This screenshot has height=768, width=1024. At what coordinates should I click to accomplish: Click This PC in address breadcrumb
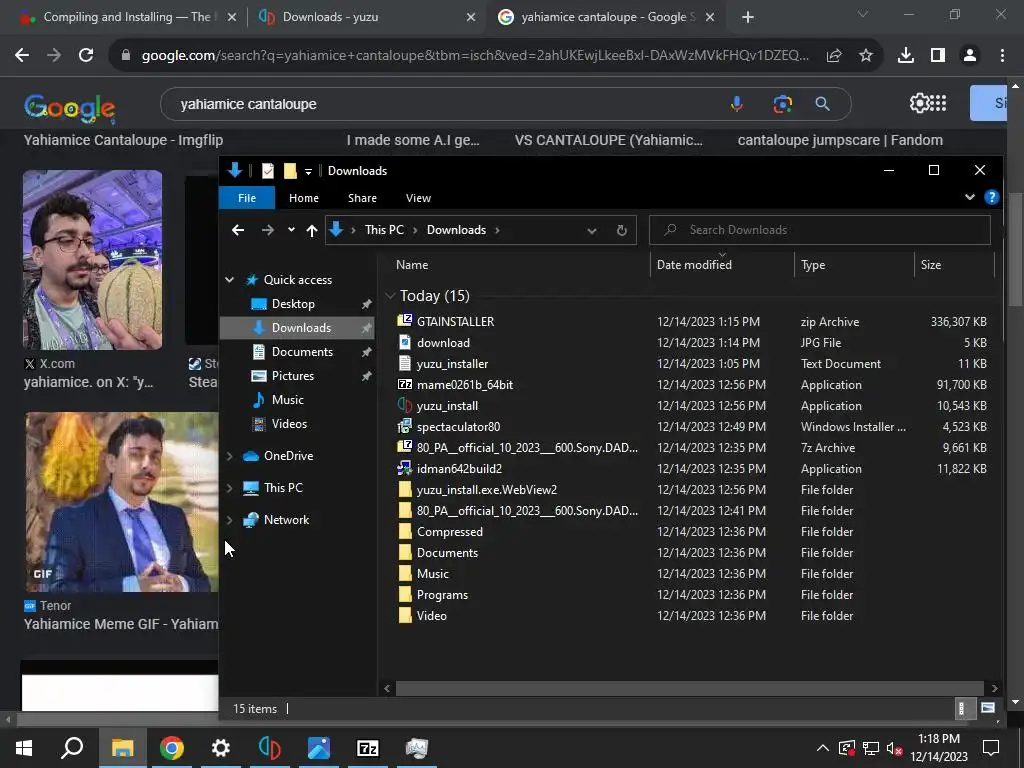[x=384, y=230]
